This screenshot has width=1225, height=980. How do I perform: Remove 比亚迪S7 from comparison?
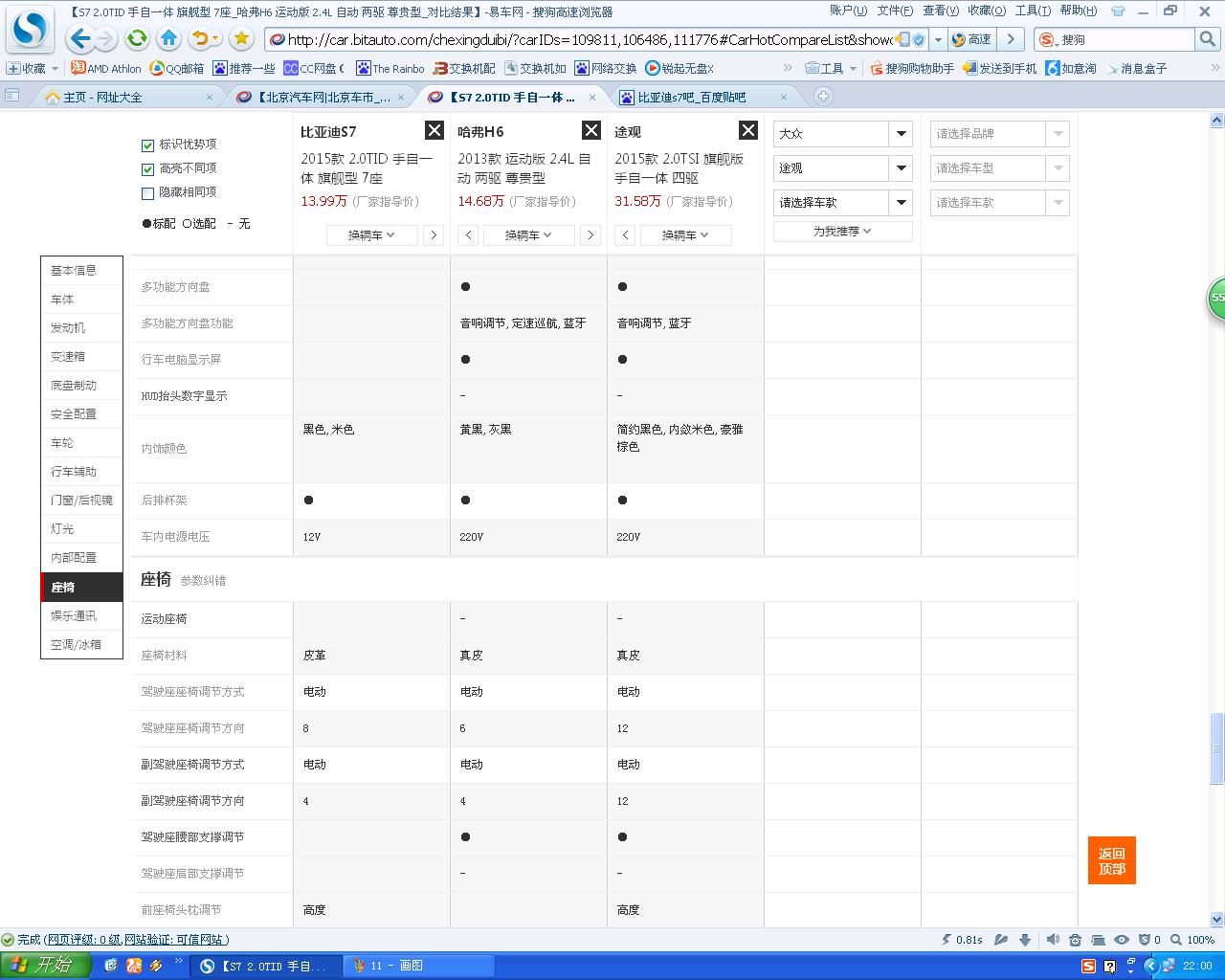pos(434,131)
